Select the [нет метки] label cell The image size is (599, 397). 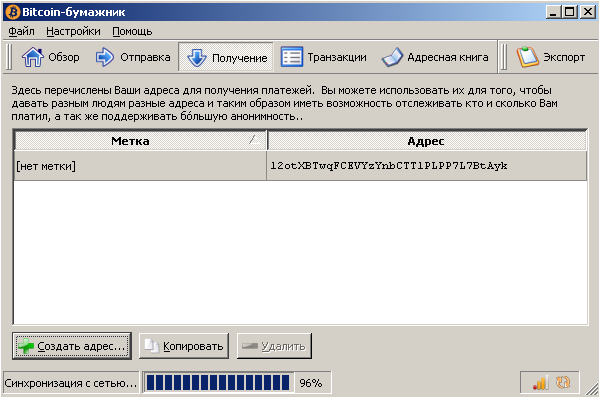140,166
